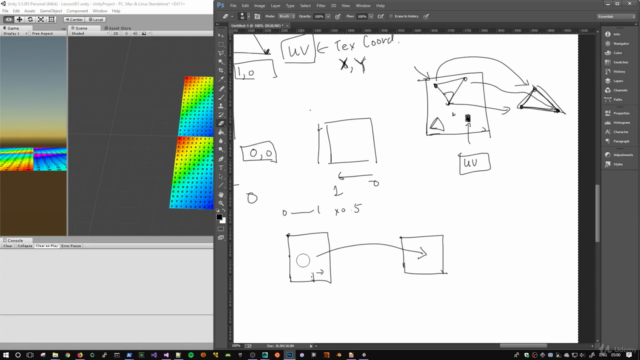This screenshot has width=640, height=360.
Task: Select Unity Rect transform tool
Action: 51,19
